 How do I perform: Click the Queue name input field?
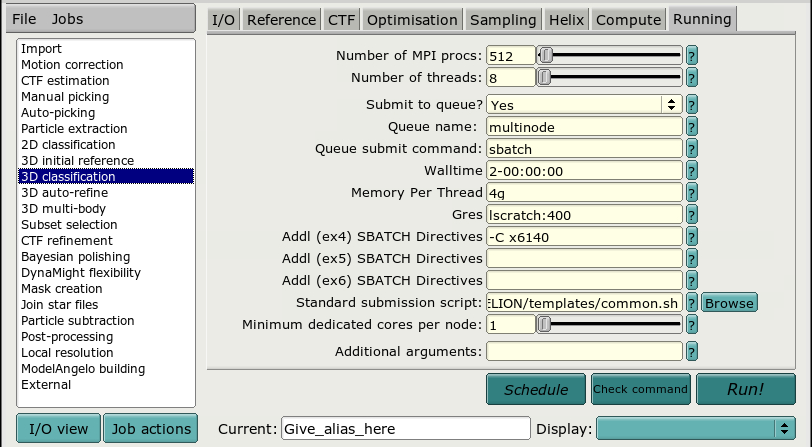point(584,127)
